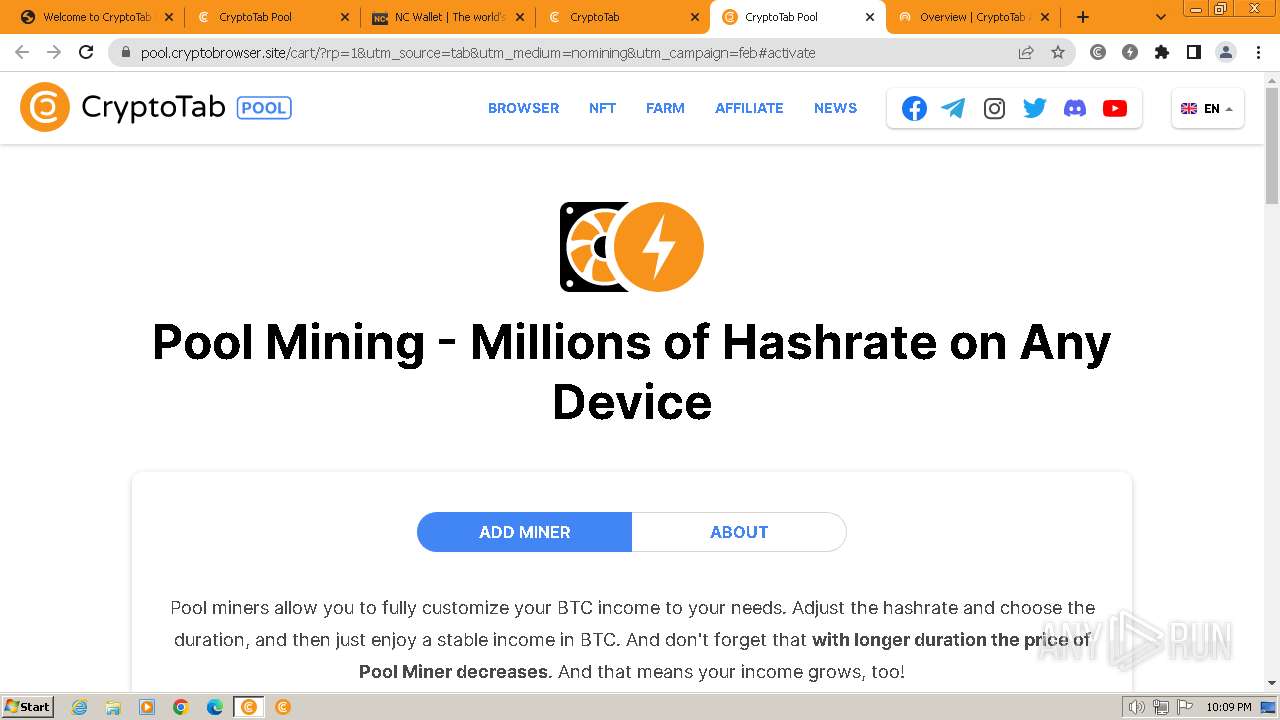This screenshot has height=720, width=1280.
Task: Open the AFFILIATE navigation link
Action: [749, 108]
